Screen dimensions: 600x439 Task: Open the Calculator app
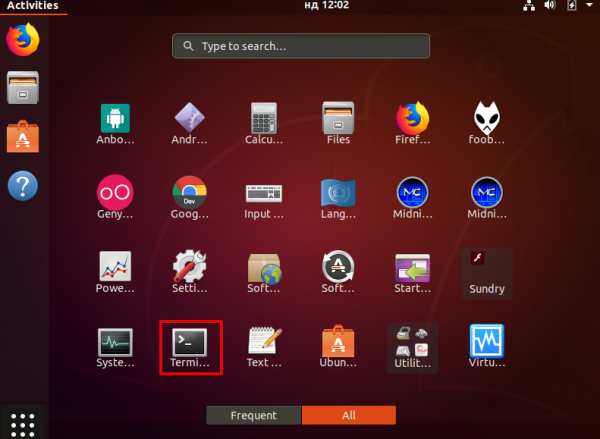coord(264,123)
